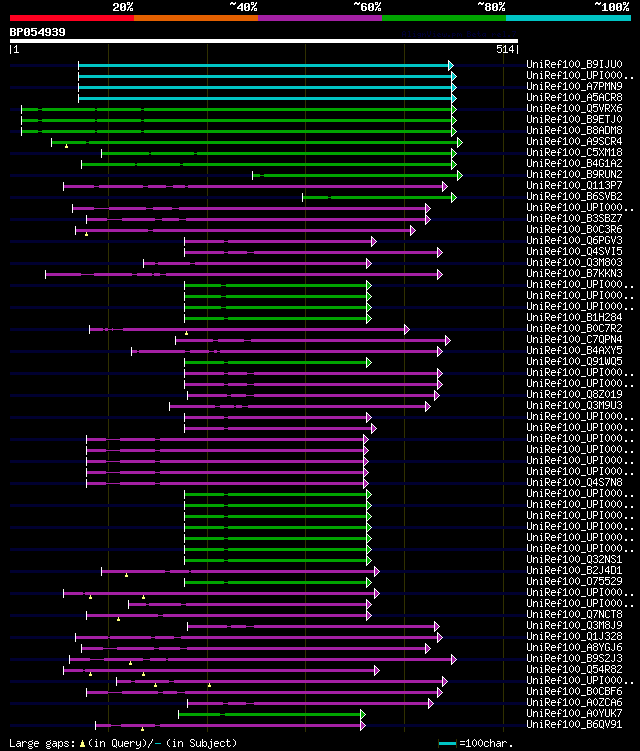Select the UniRef100_A0YUK7 label
640x751 pixels.
pyautogui.click(x=574, y=715)
